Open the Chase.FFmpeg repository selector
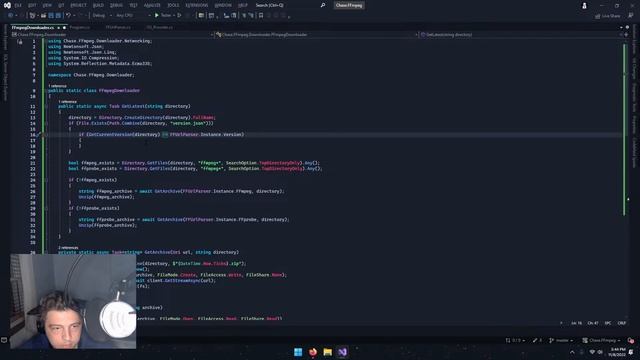This screenshot has height=360, width=640. point(602,340)
